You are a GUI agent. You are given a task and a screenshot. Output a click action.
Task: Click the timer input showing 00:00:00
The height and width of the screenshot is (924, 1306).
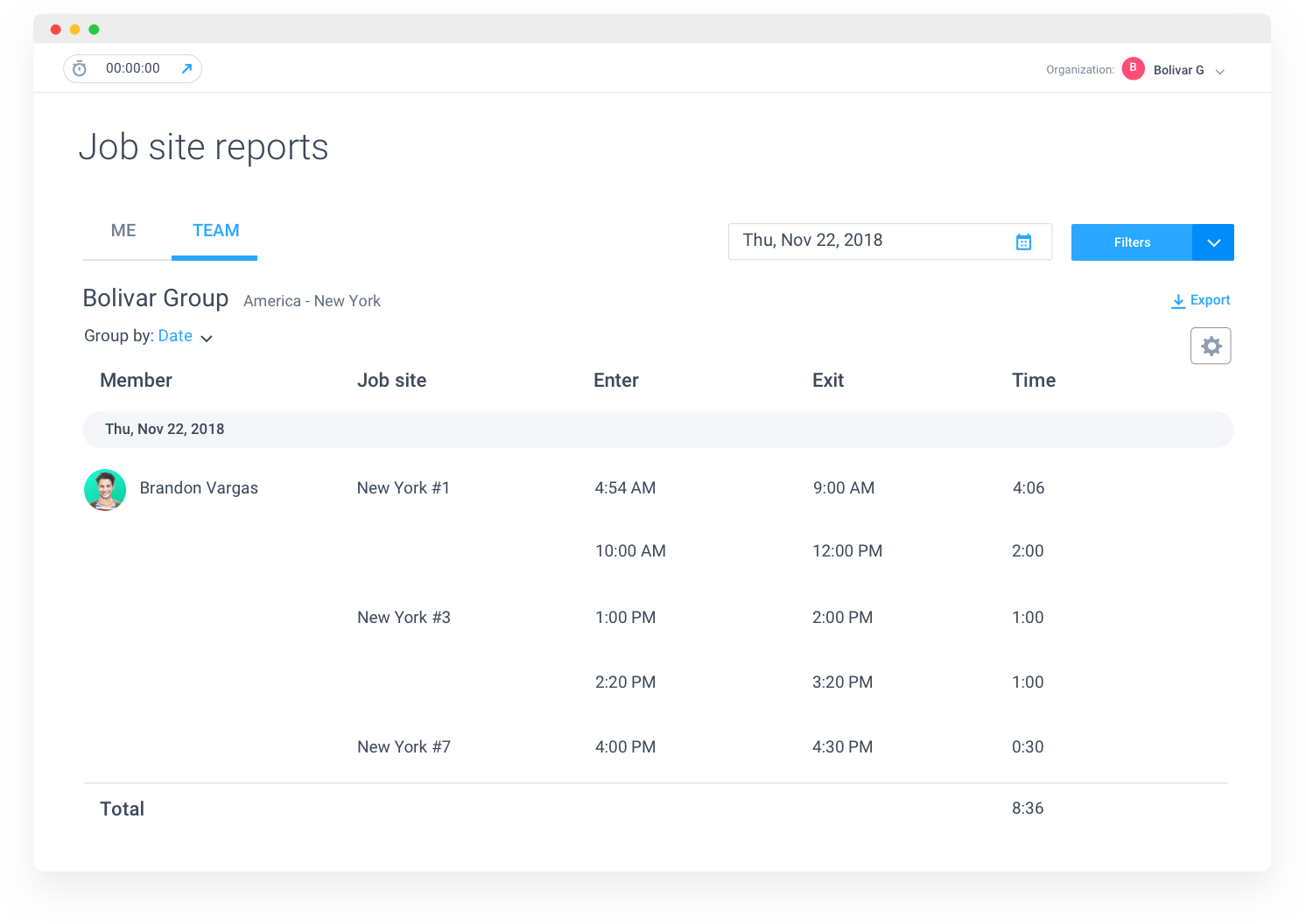[132, 67]
